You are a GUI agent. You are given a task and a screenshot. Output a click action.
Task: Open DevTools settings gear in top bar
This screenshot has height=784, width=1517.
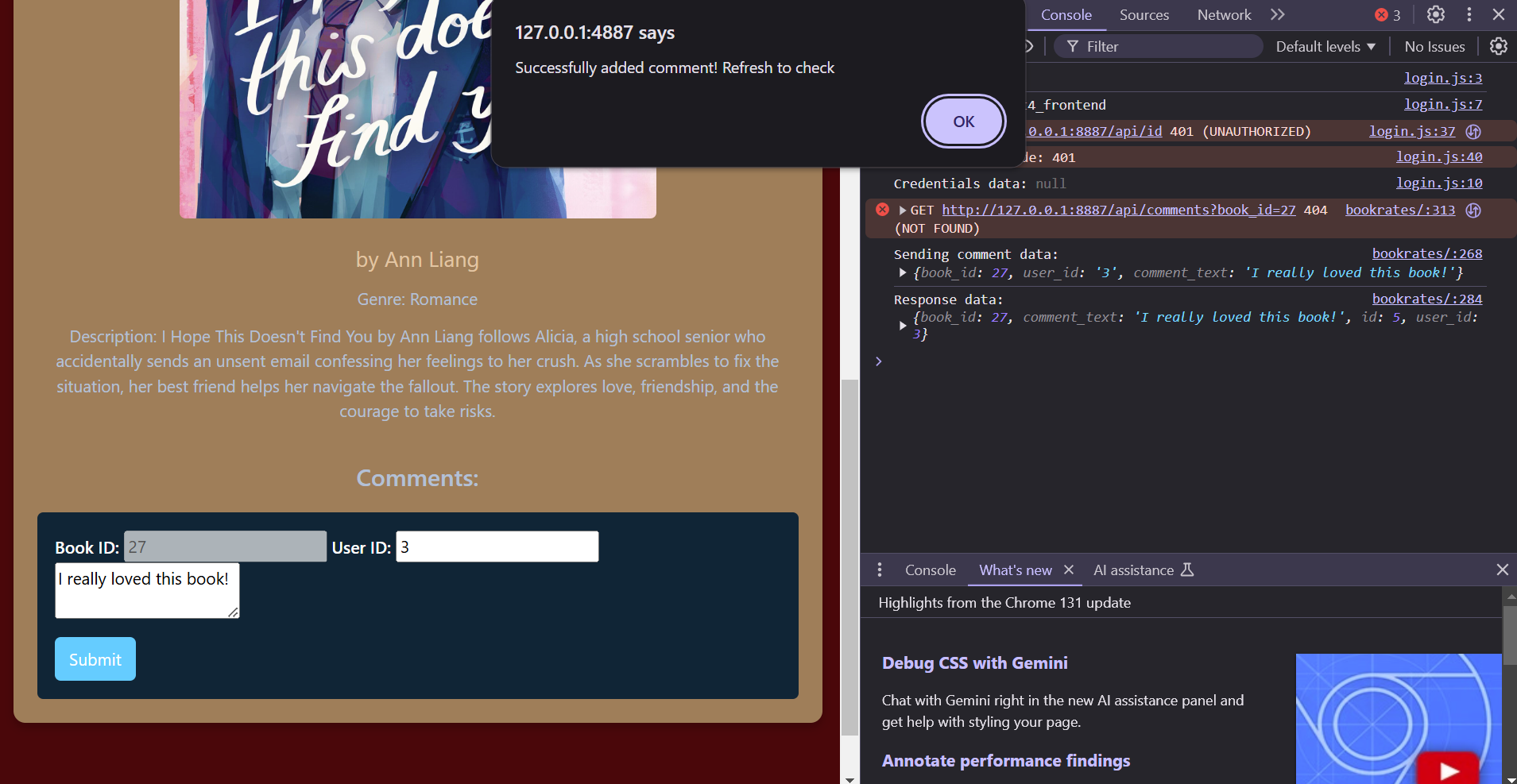coord(1435,14)
